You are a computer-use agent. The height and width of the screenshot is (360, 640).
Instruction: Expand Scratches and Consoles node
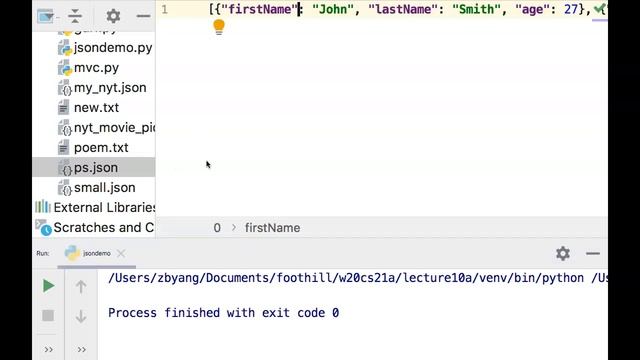click(x=95, y=227)
